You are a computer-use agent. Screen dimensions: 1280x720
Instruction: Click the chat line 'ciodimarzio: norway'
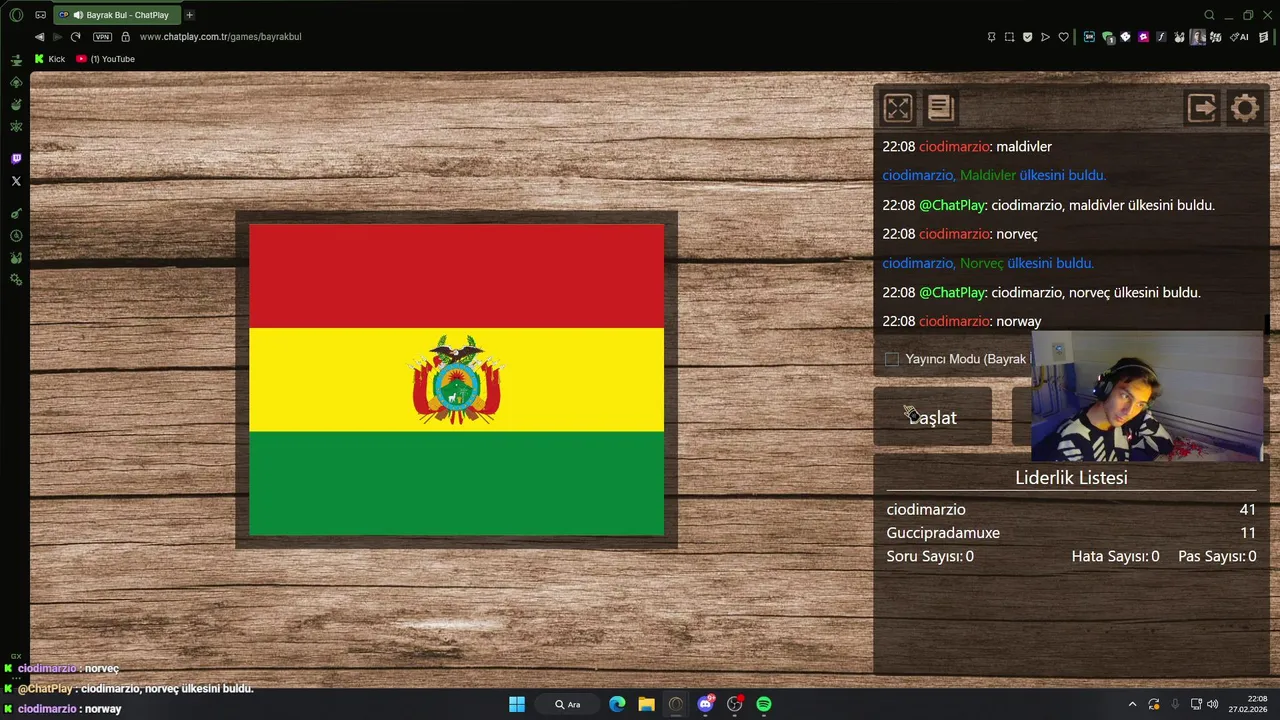(x=962, y=321)
